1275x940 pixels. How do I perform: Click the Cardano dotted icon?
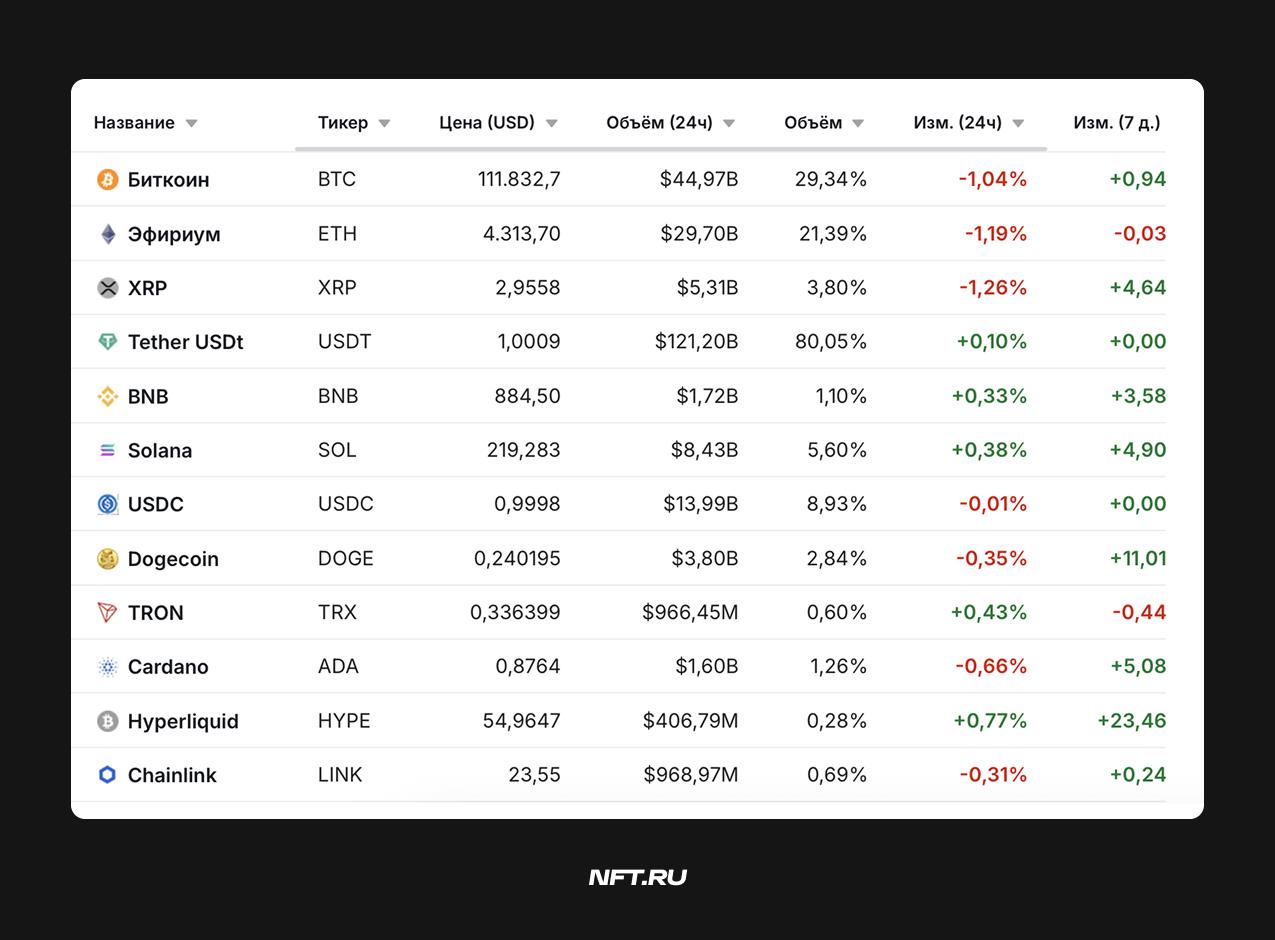[x=107, y=667]
